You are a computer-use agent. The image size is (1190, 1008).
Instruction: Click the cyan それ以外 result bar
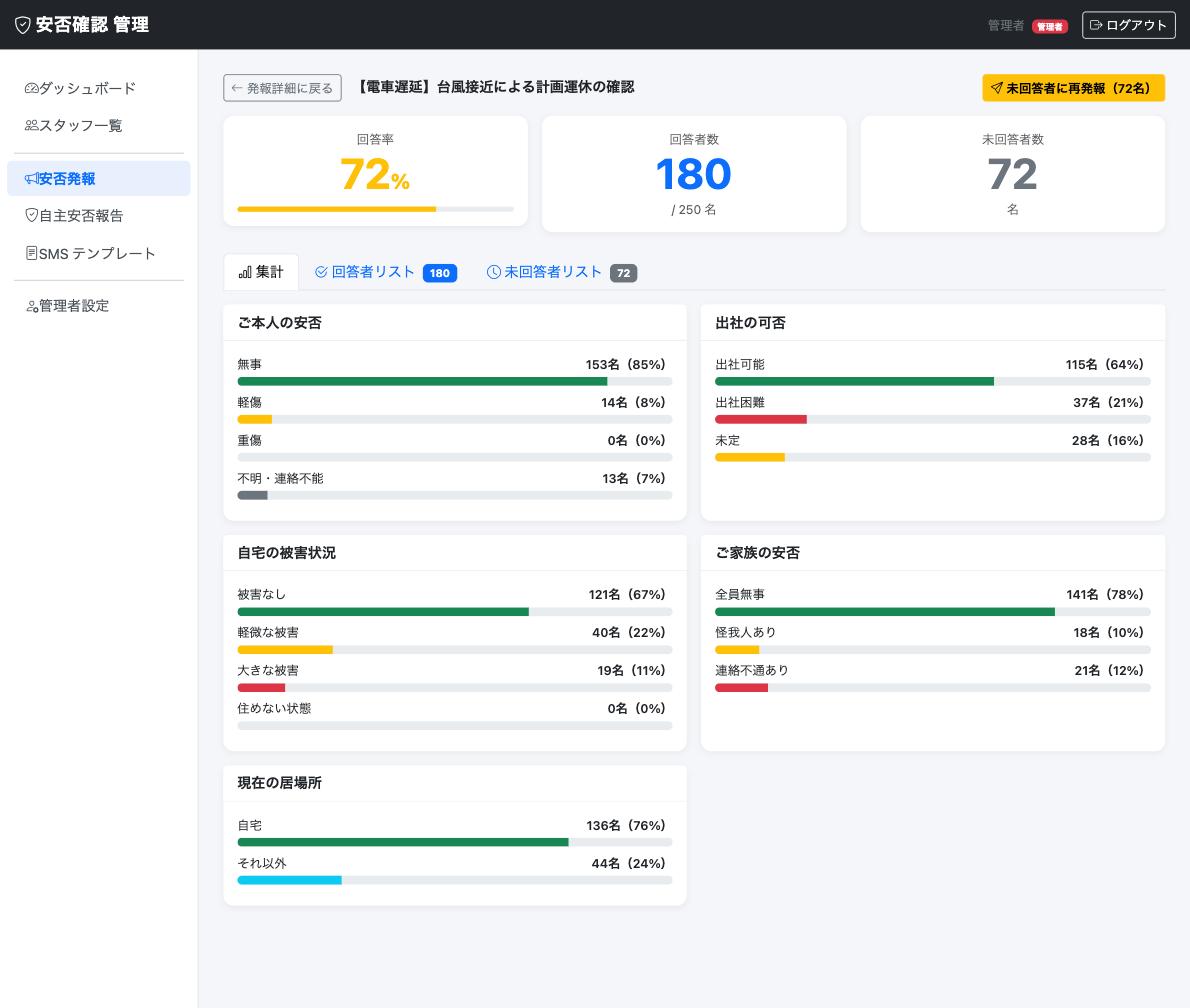pos(290,880)
